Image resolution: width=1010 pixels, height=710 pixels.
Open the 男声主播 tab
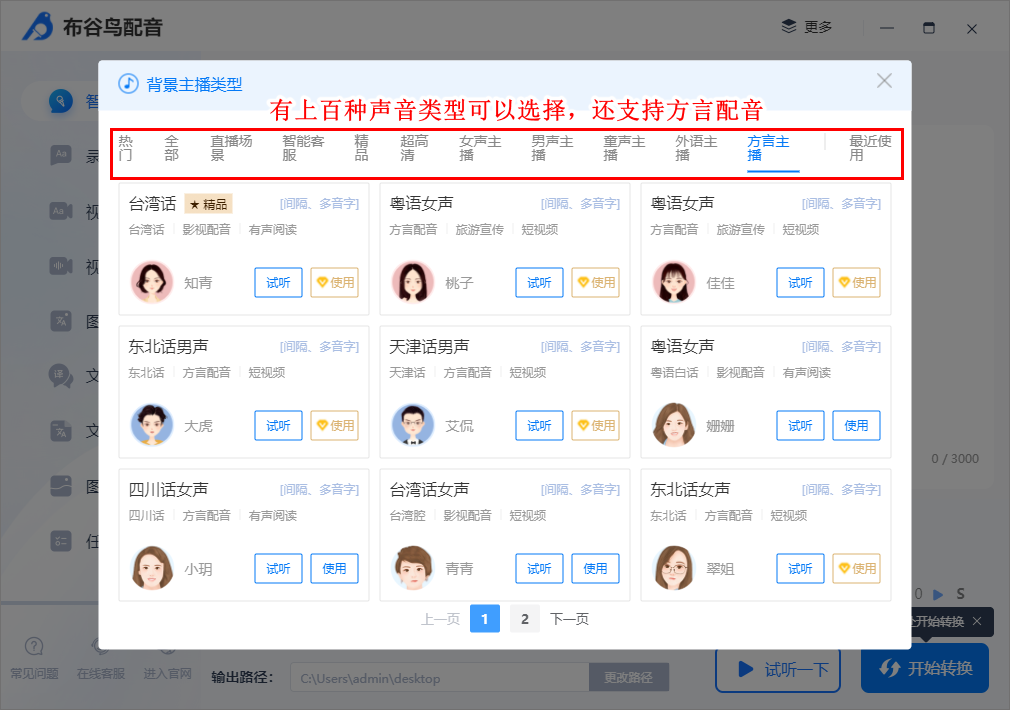click(552, 148)
